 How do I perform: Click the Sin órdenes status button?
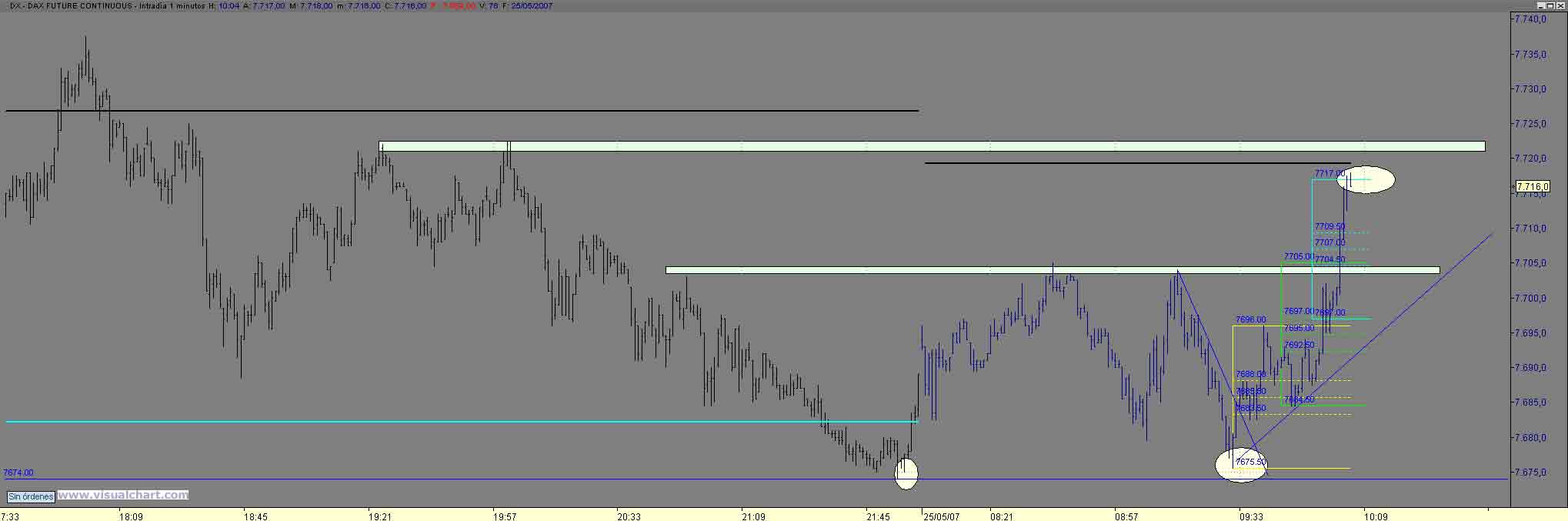click(x=32, y=497)
